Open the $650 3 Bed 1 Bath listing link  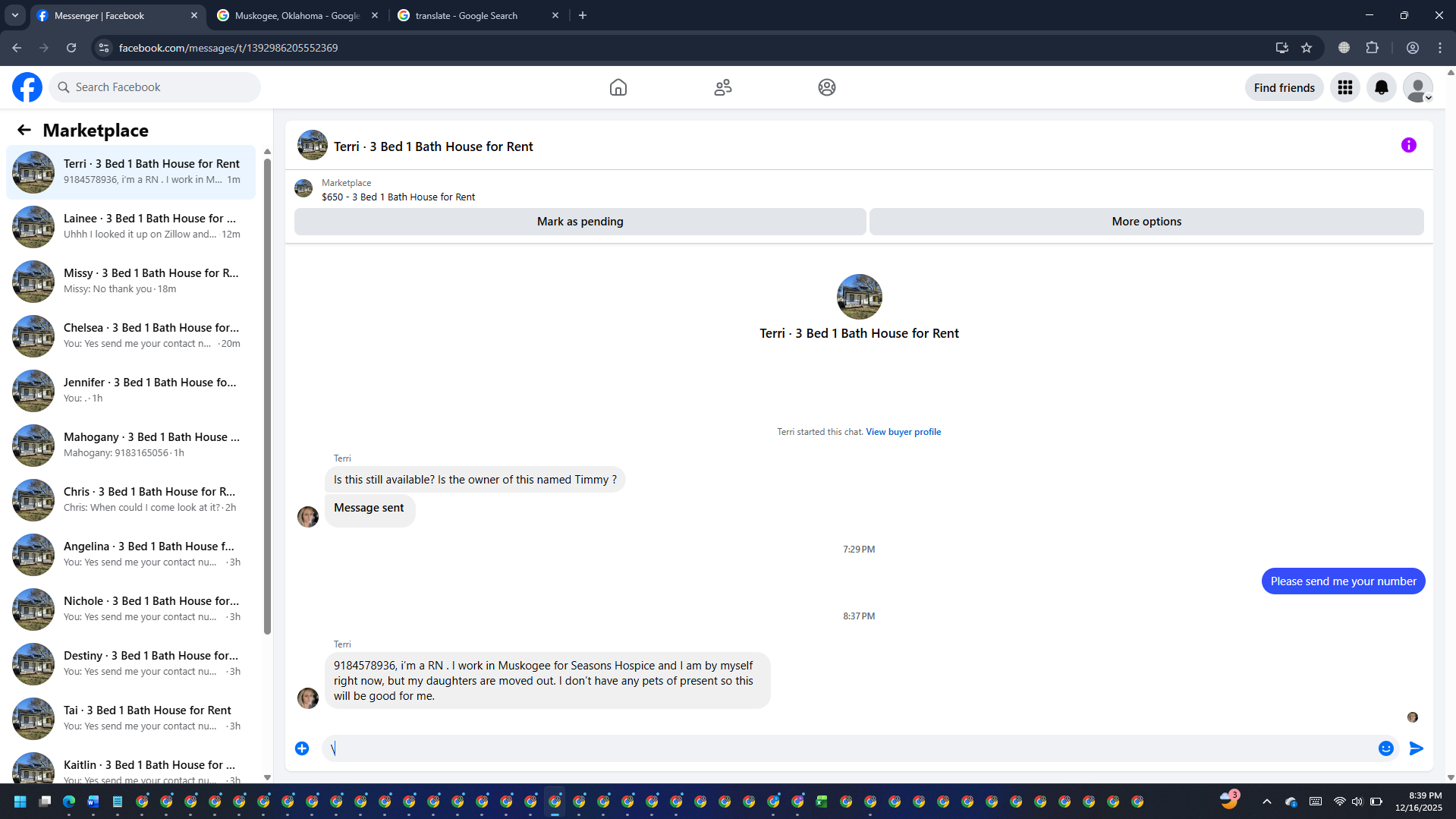tap(398, 197)
